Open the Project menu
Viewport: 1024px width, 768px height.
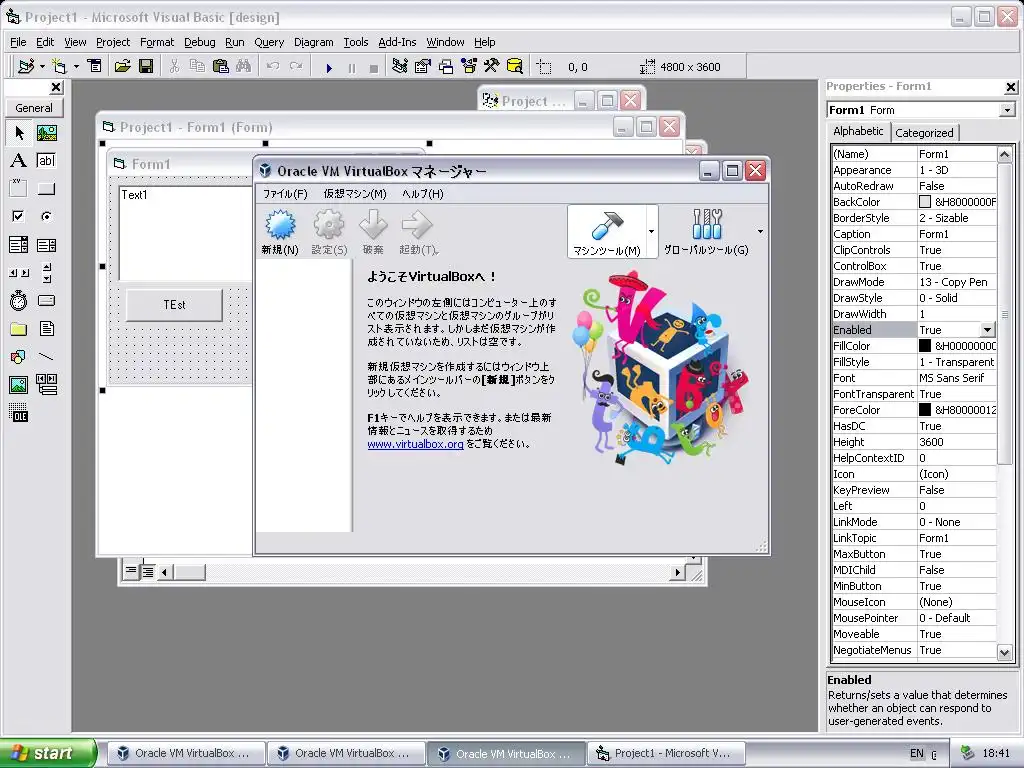(113, 42)
